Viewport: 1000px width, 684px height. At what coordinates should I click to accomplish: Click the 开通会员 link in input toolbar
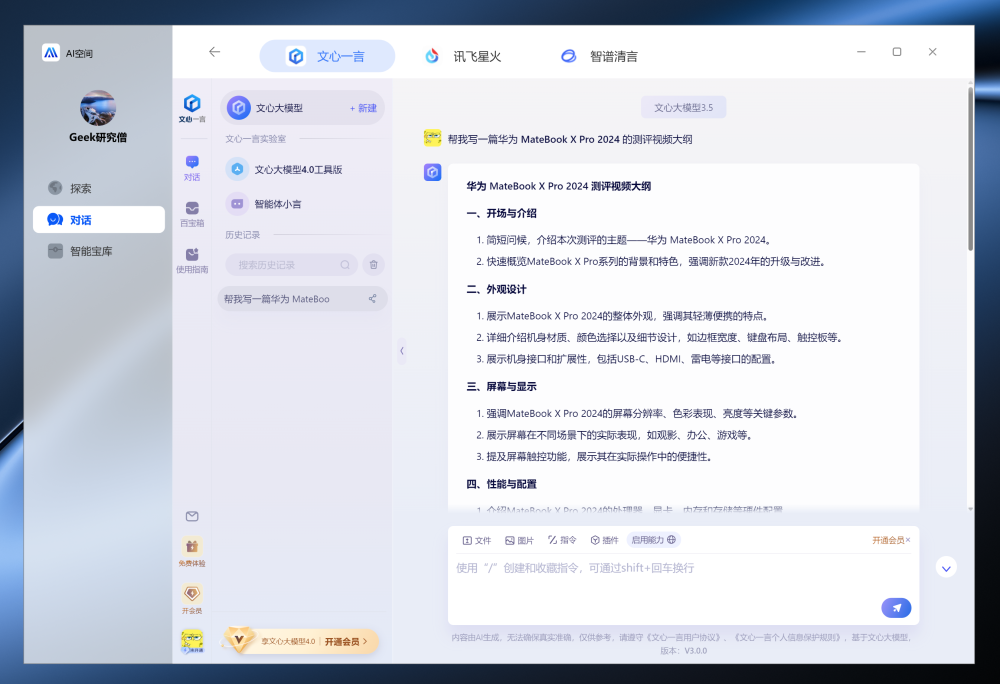tap(888, 540)
